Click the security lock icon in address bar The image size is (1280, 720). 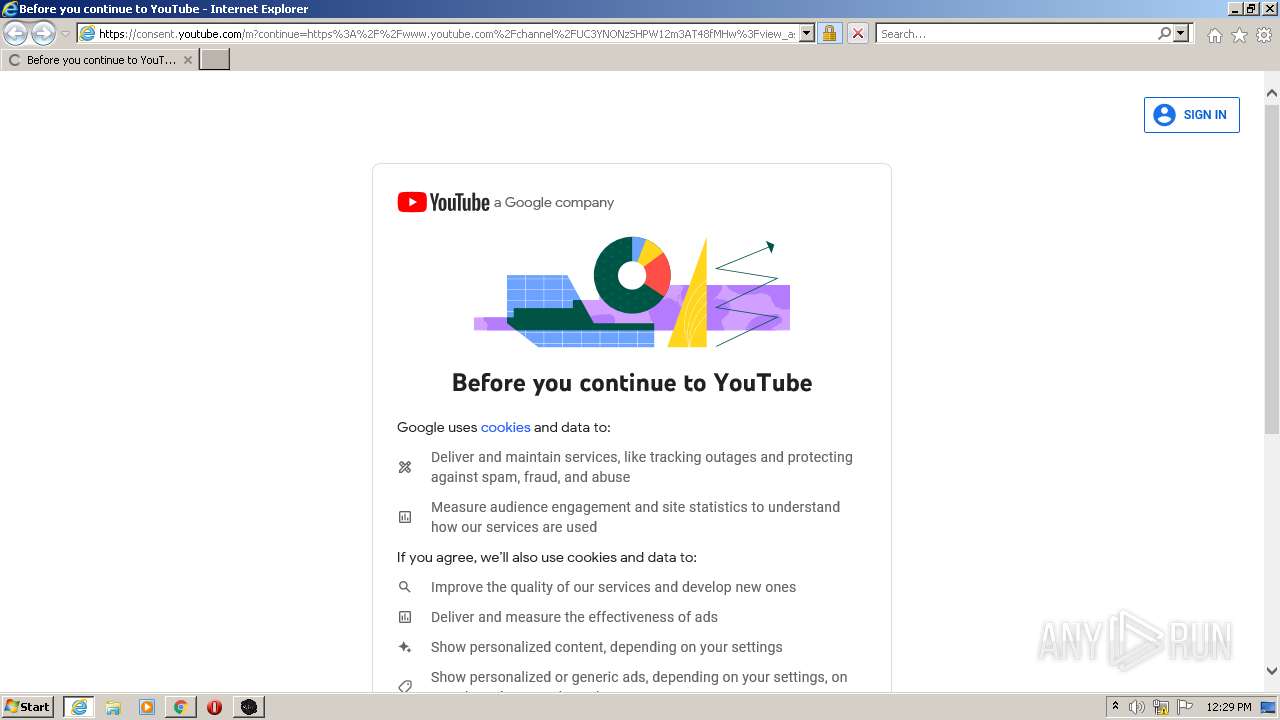[x=829, y=34]
